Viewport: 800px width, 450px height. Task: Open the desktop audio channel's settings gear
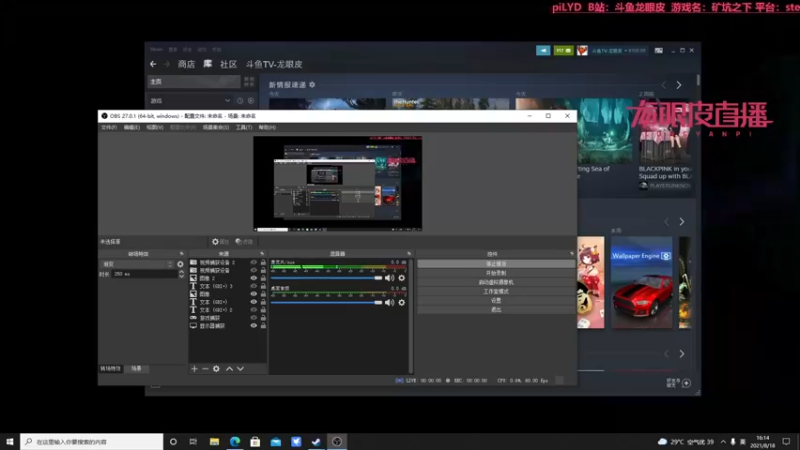(402, 303)
